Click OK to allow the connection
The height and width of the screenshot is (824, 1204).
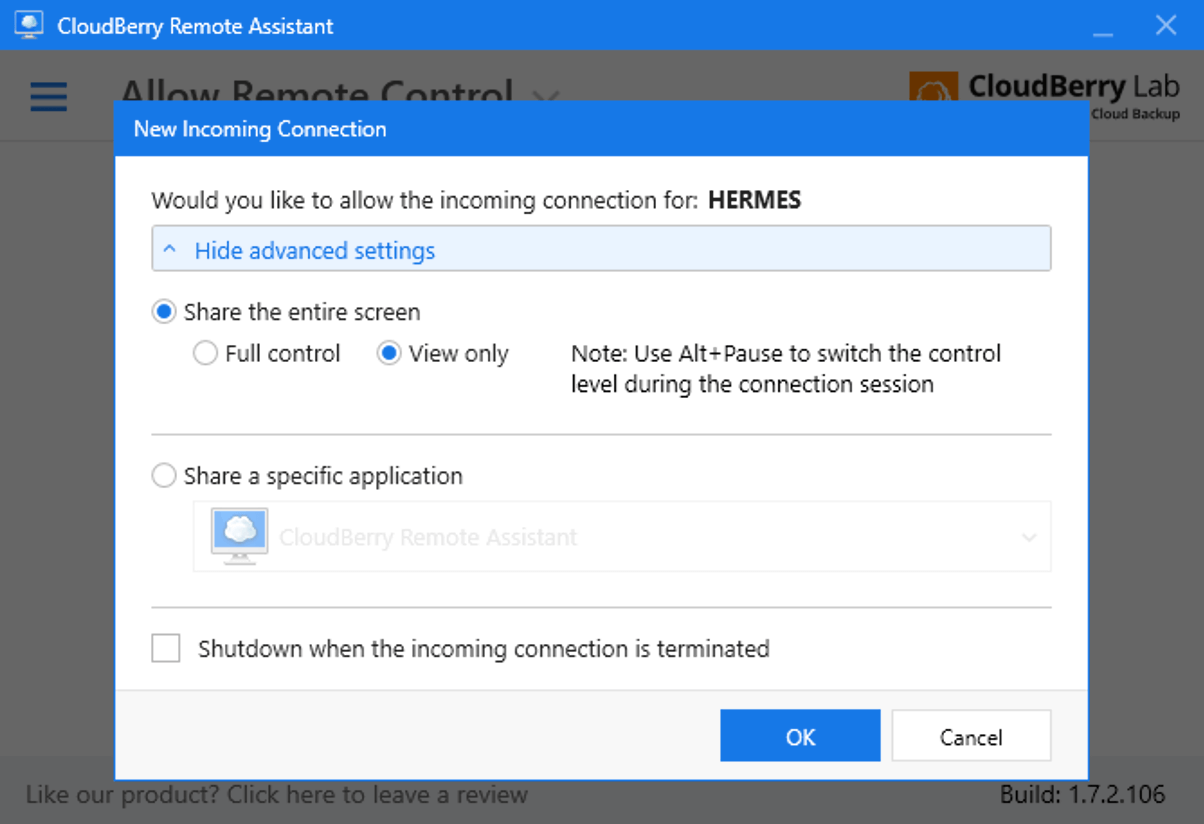800,736
